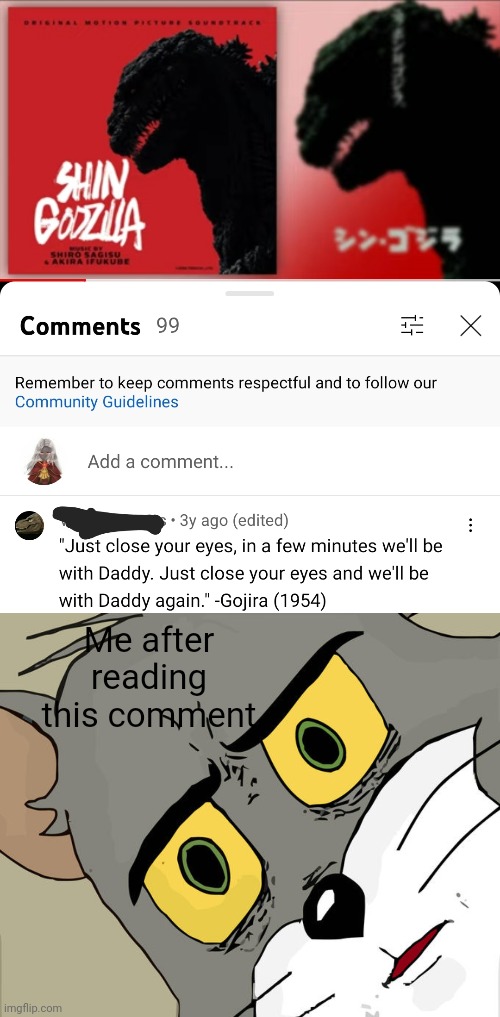500x1017 pixels.
Task: Close the Comments panel
Action: pos(470,326)
